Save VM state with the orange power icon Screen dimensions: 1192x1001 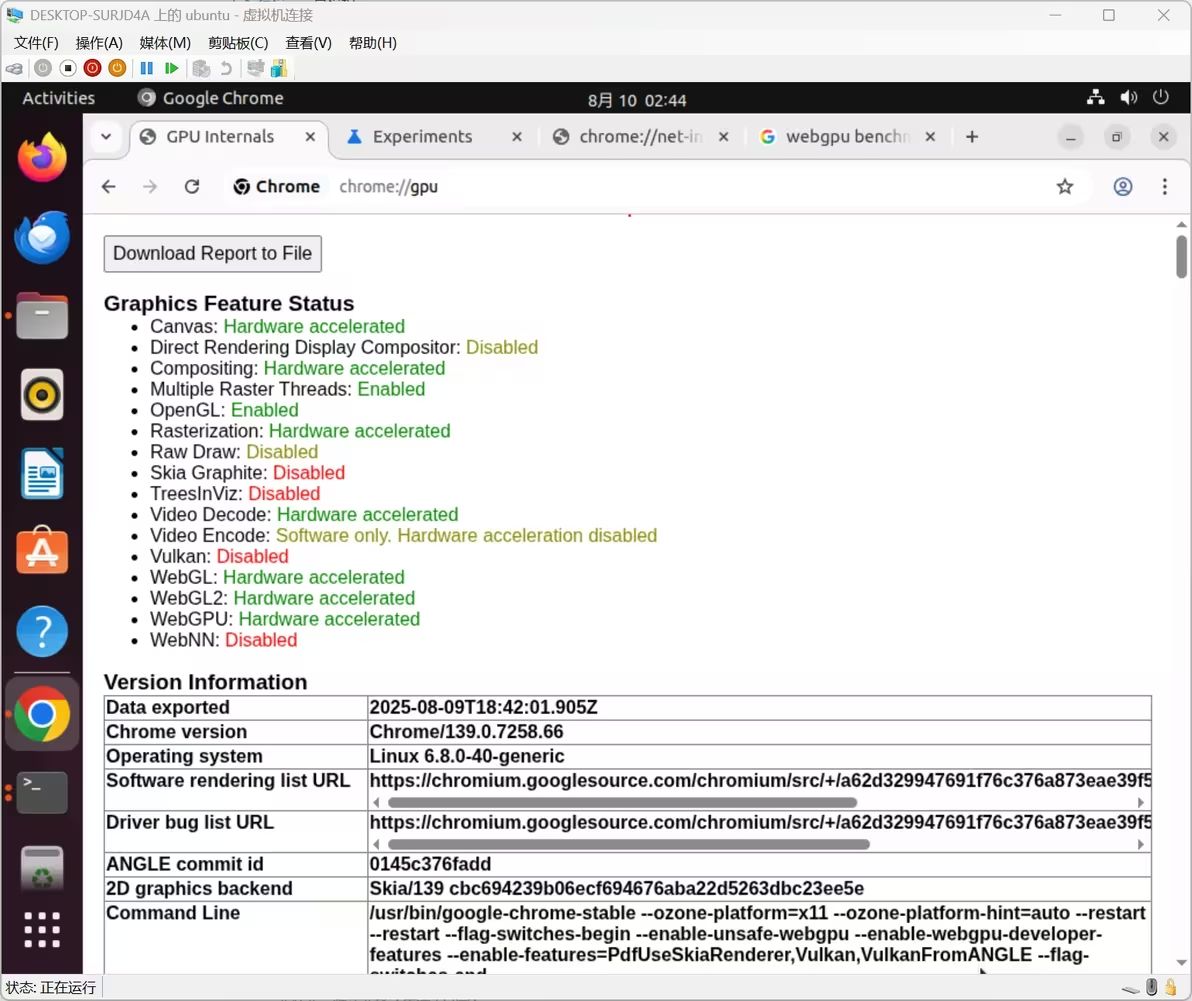tap(117, 68)
